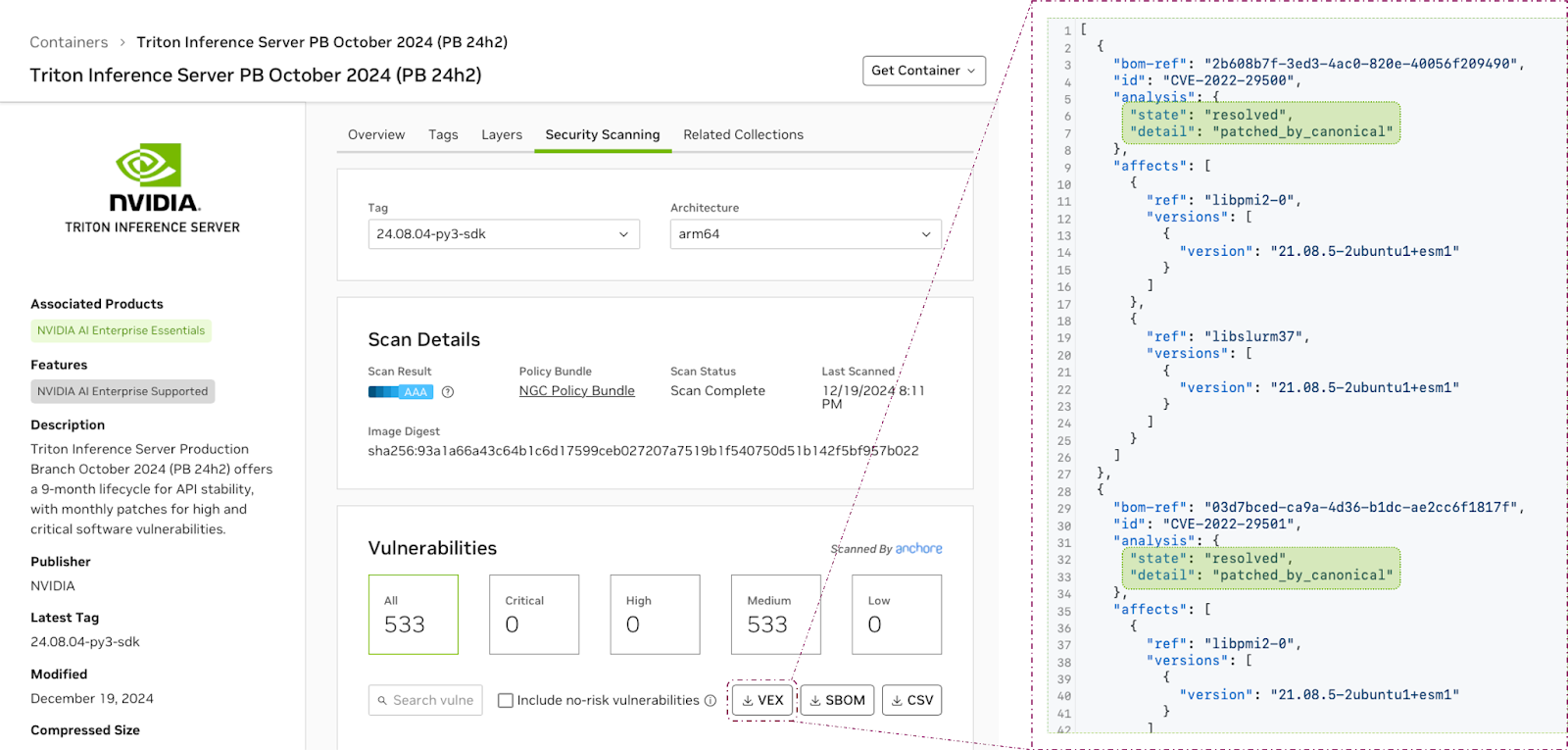The width and height of the screenshot is (1568, 750).
Task: Click NVIDIA AI Enterprise Supported badge
Action: 122,391
